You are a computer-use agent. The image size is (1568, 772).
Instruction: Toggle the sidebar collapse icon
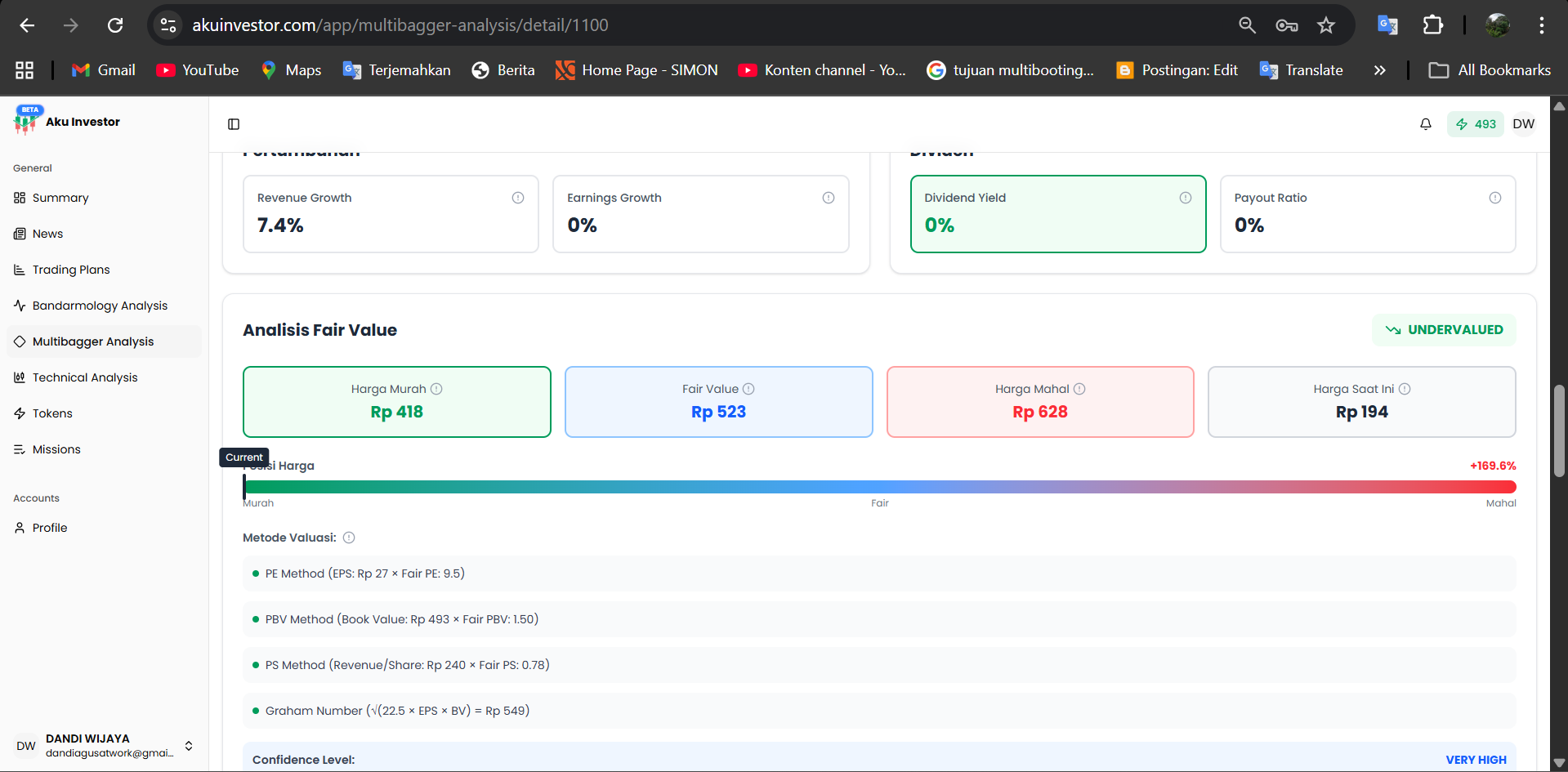point(234,124)
